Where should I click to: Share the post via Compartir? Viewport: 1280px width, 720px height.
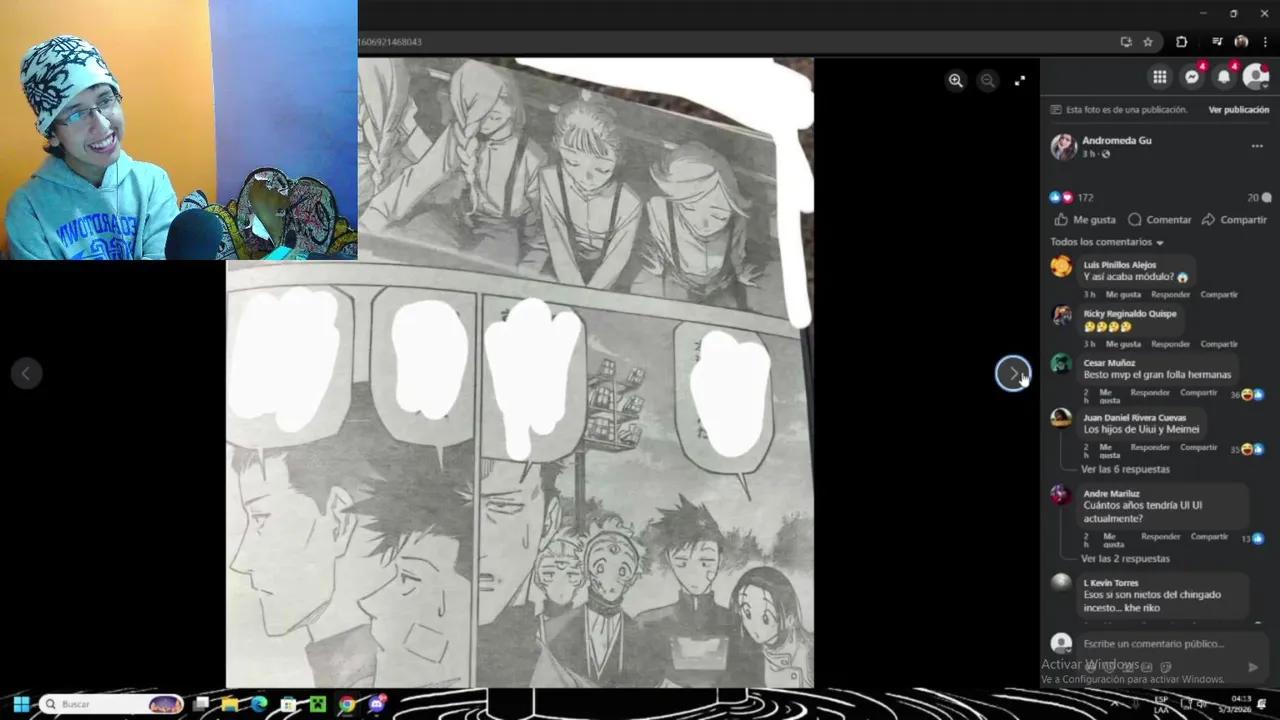(1234, 220)
